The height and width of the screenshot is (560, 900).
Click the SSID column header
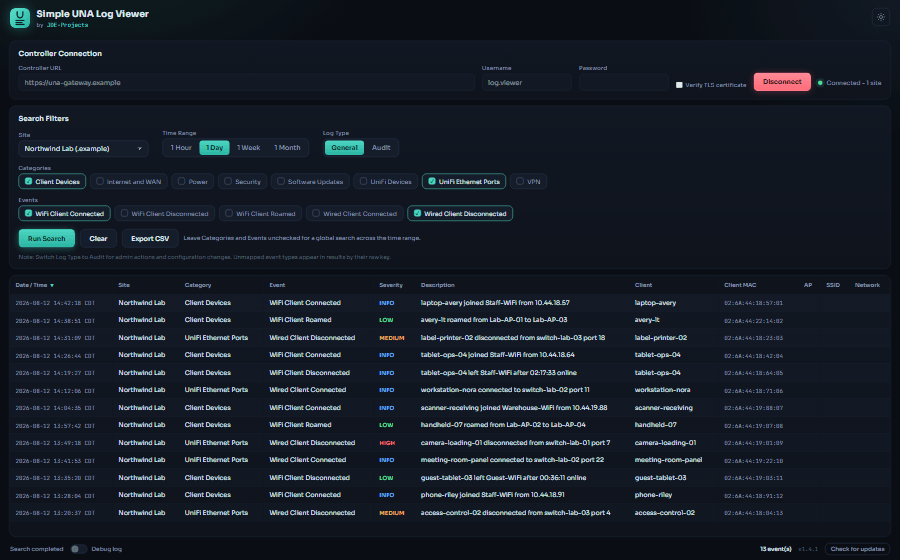[833, 285]
